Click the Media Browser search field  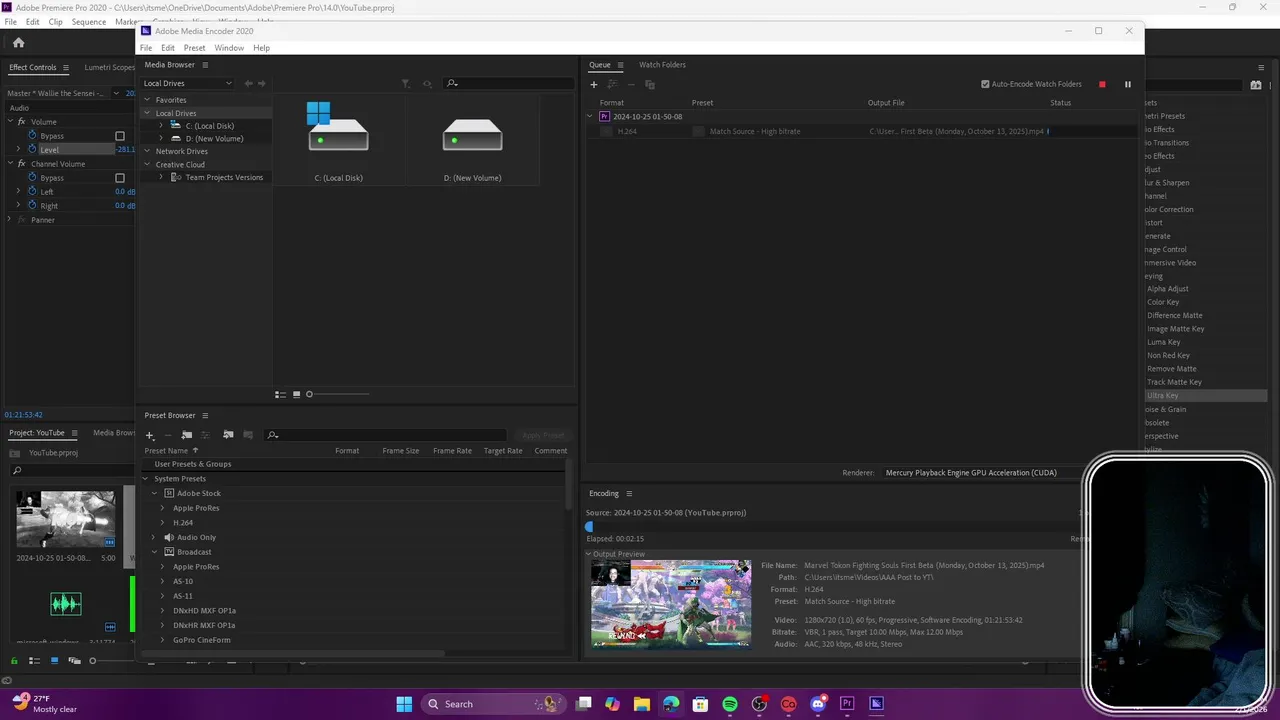pyautogui.click(x=508, y=84)
